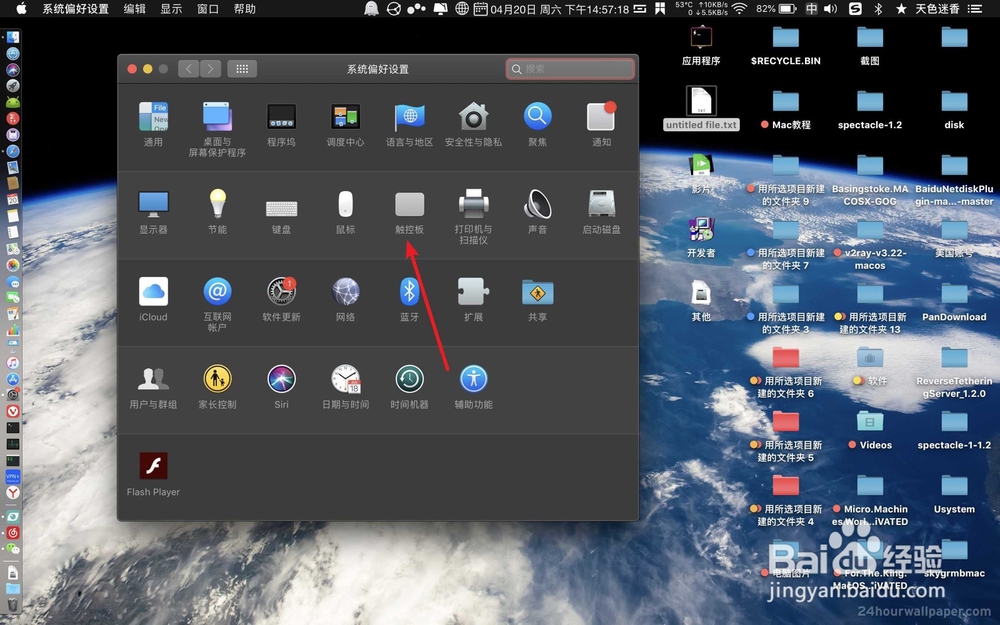The width and height of the screenshot is (1000, 625).
Task: Open the 通用 (General) preferences pane
Action: click(153, 124)
